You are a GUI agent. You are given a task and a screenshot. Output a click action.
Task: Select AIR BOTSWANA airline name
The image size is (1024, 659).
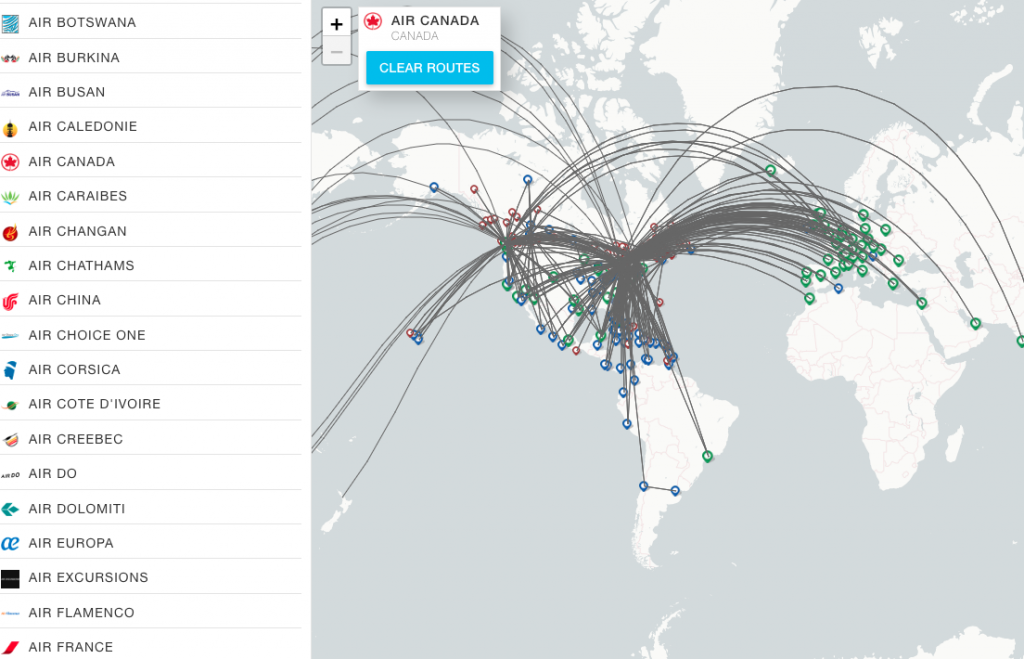pos(82,23)
